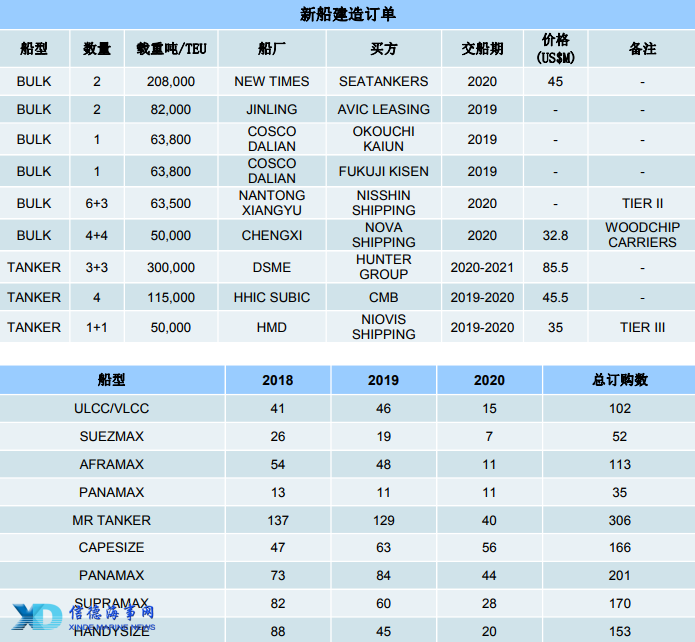This screenshot has width=695, height=642.
Task: Click the CHENGXI shipyard cell
Action: [272, 235]
